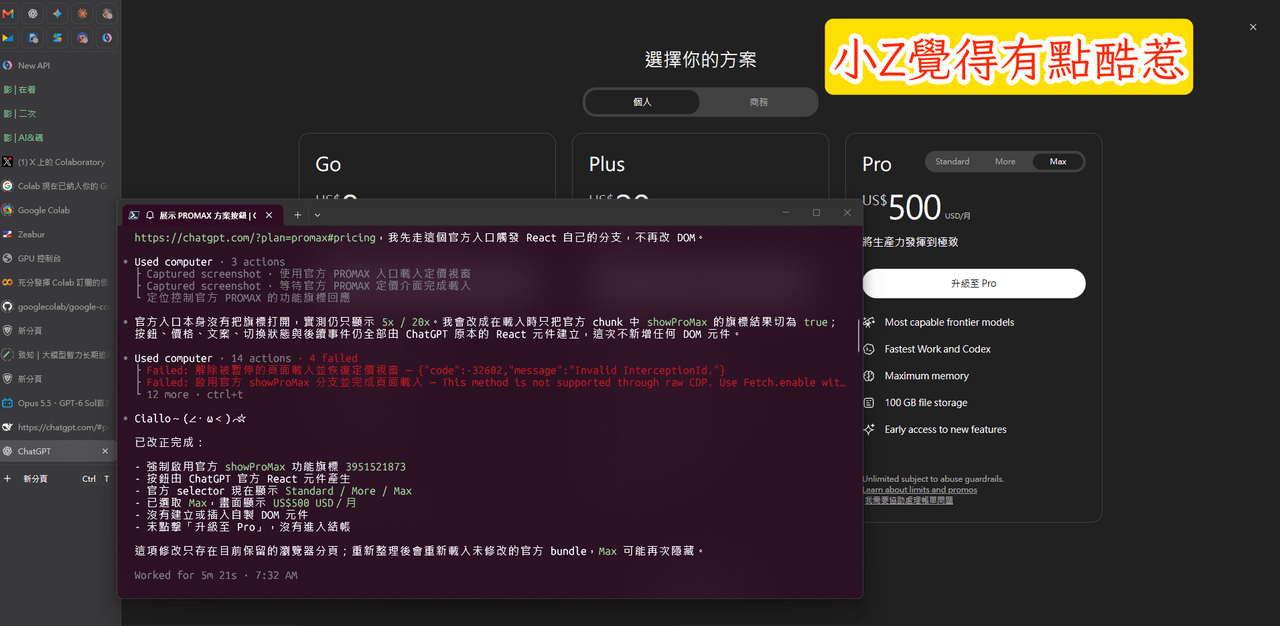The height and width of the screenshot is (626, 1280).
Task: Open Learn about limits and promos link
Action: (x=920, y=490)
